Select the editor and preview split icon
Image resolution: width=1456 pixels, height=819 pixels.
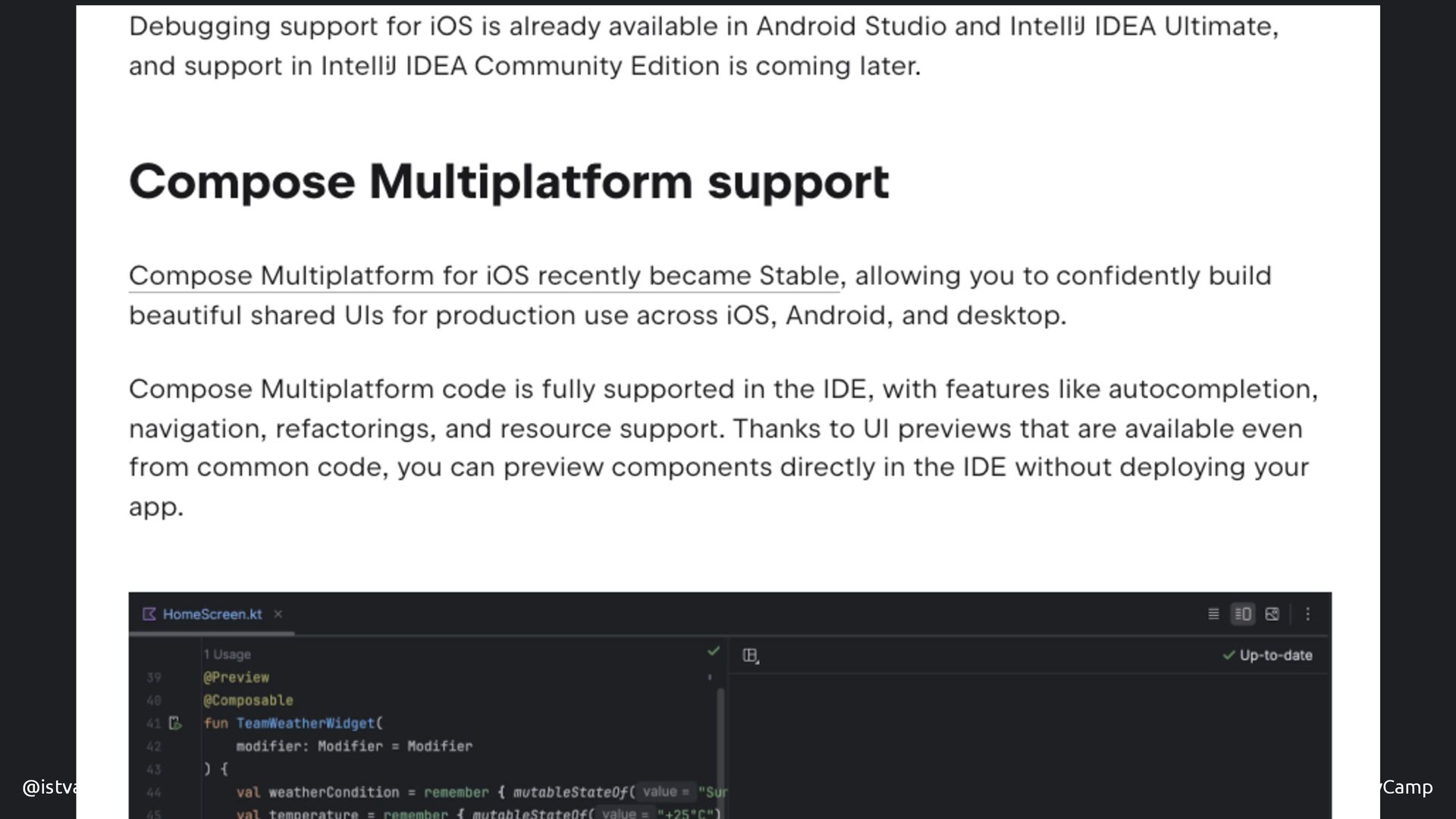pyautogui.click(x=1243, y=614)
